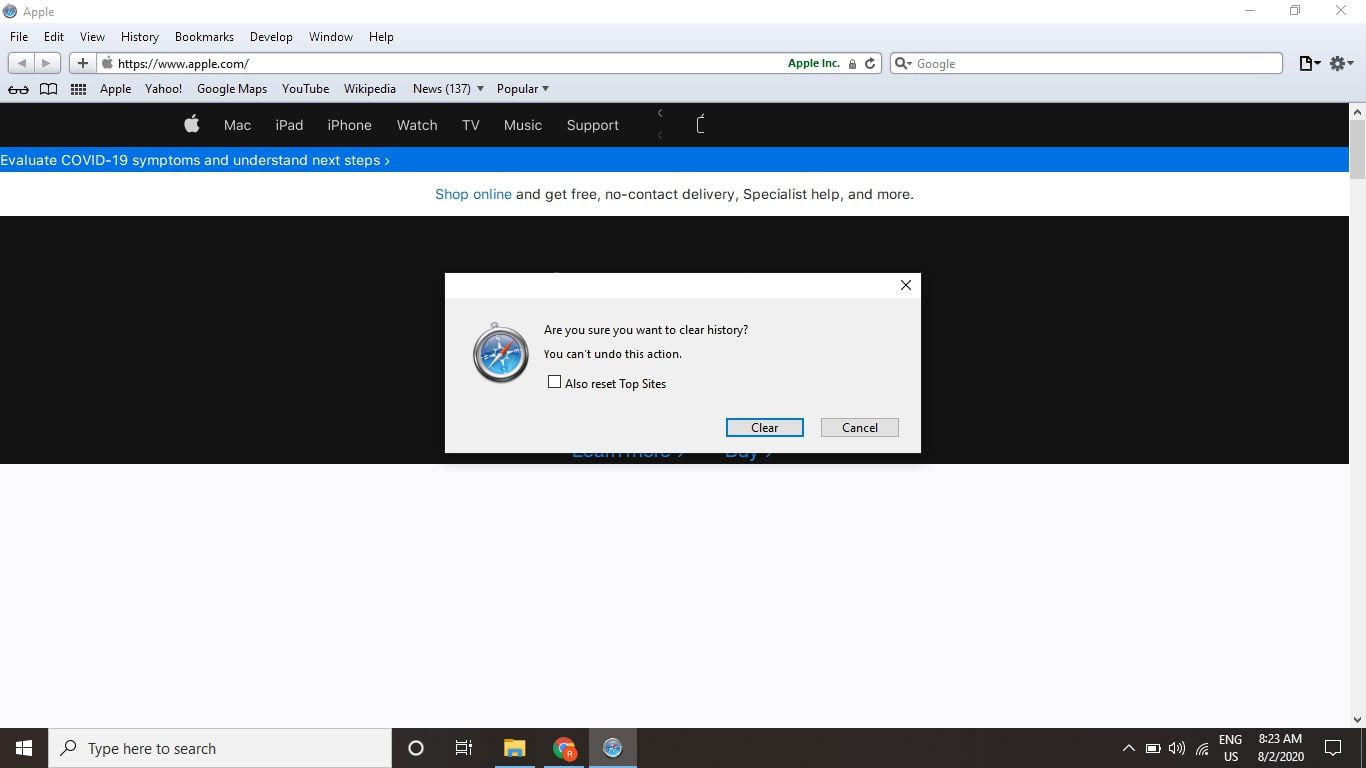Go to iPhone in Apple navigation

click(349, 125)
